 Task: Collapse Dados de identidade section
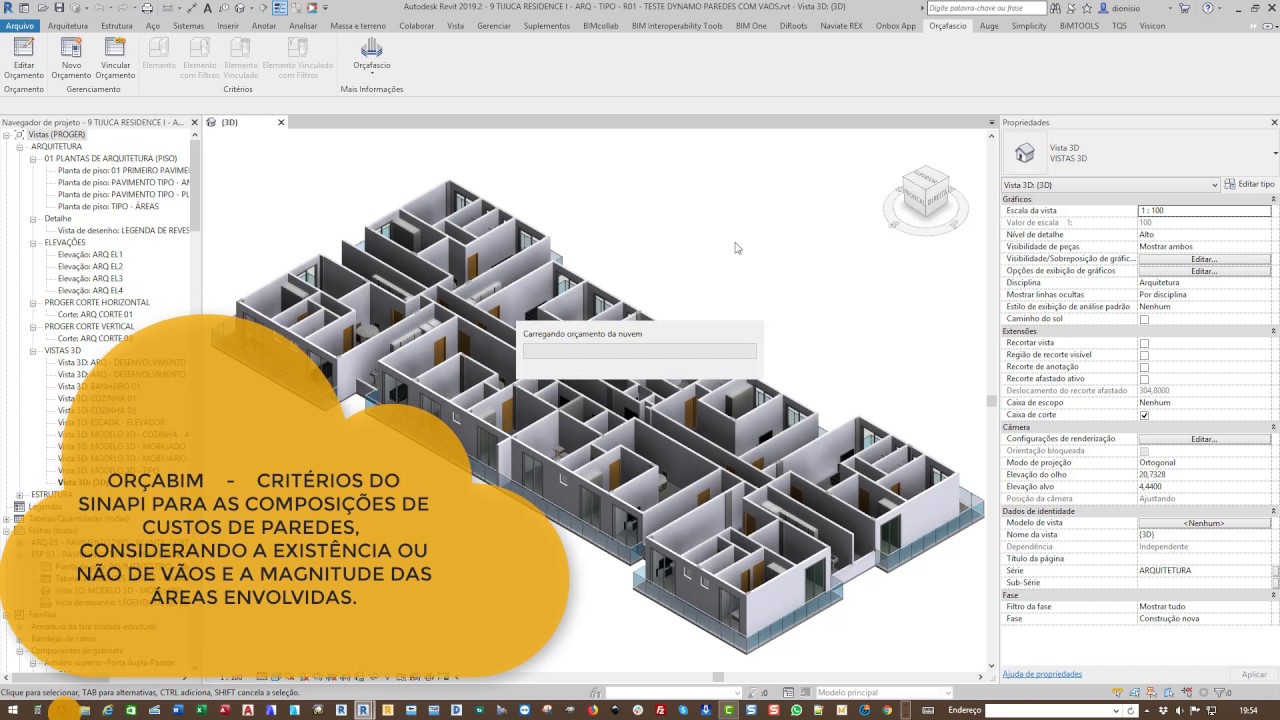(x=1273, y=511)
